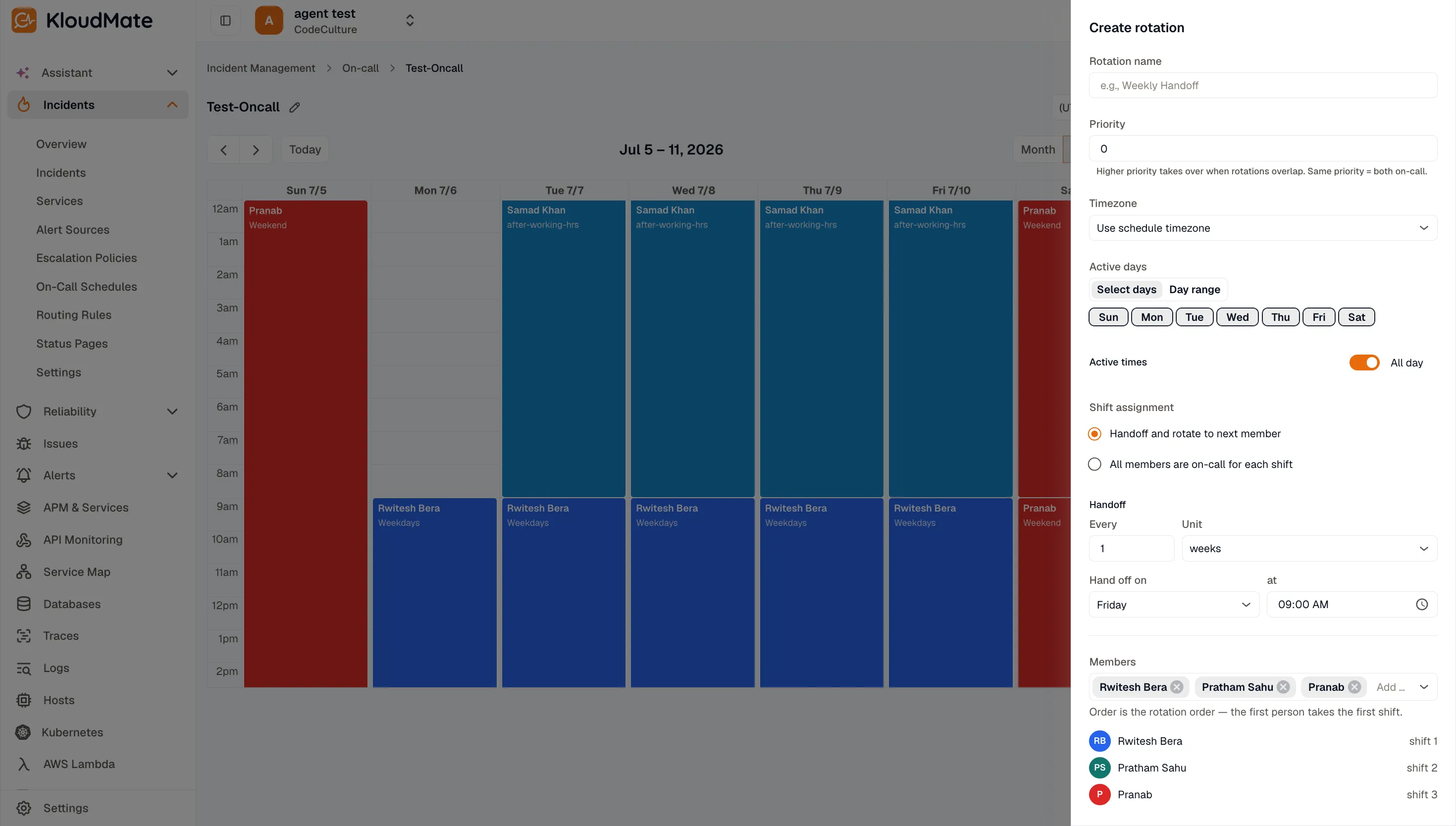Toggle the All day switch
Screen dimensions: 1456x826
1364,362
